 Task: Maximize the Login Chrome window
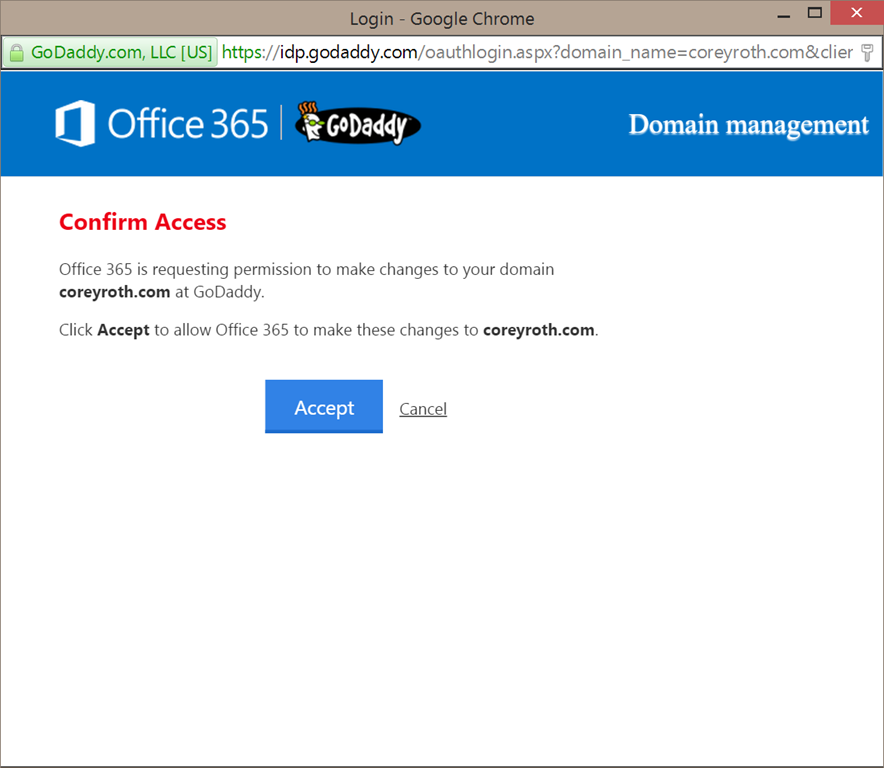pos(815,13)
